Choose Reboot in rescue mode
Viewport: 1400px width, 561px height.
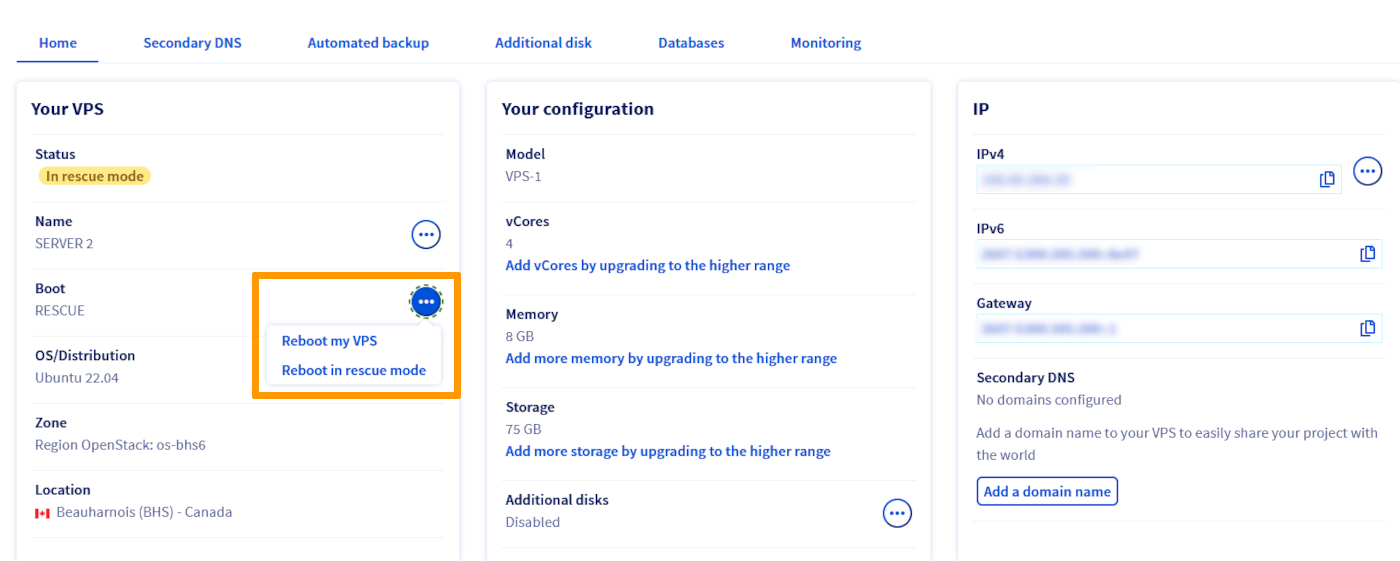[354, 370]
